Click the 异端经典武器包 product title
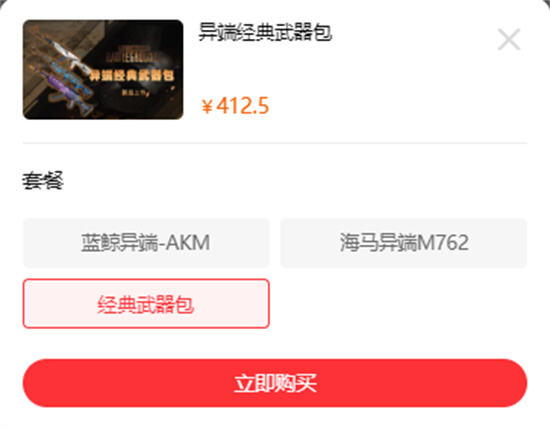550x430 pixels. click(265, 32)
